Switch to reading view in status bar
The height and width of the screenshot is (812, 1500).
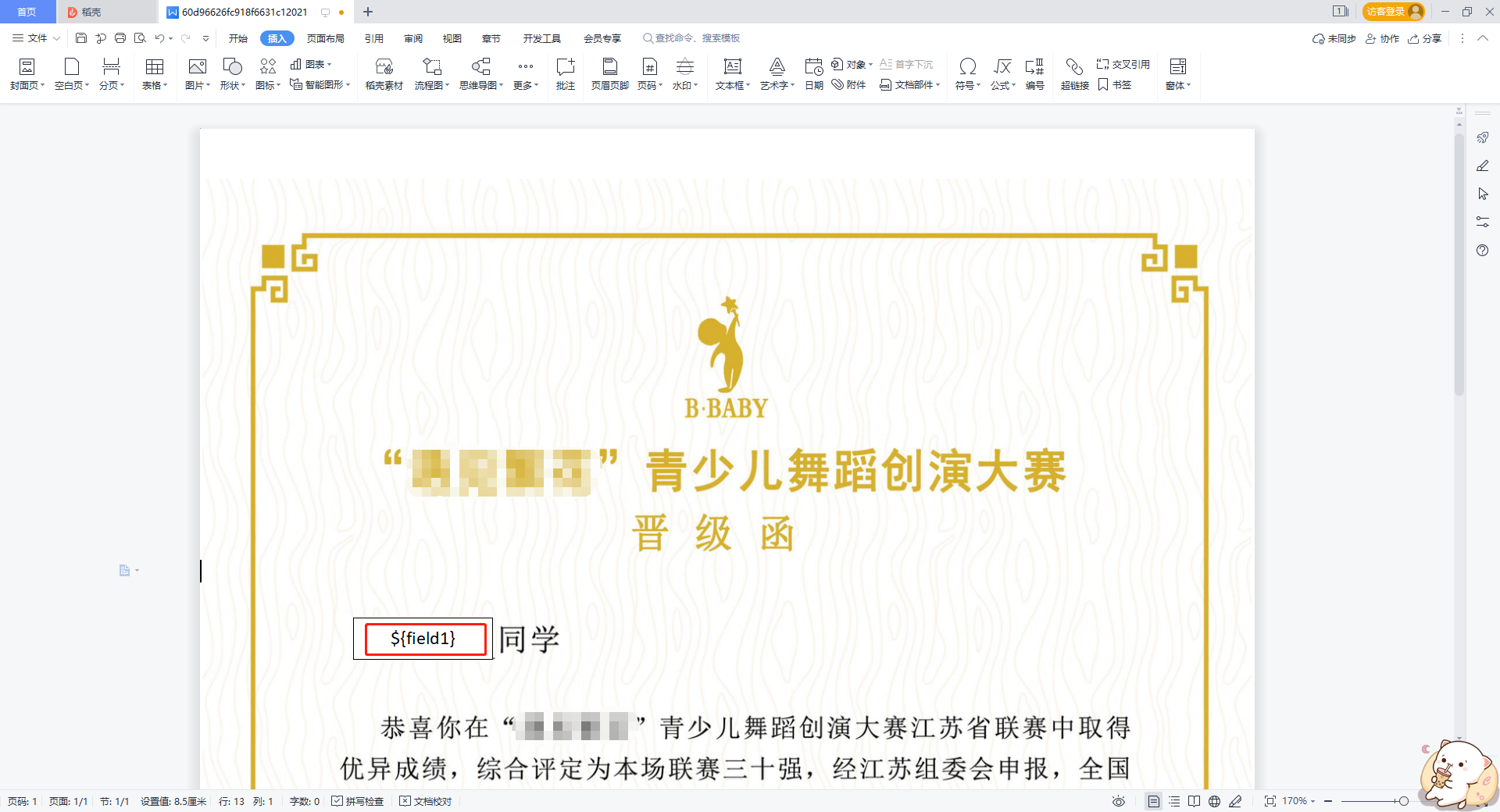(1194, 801)
